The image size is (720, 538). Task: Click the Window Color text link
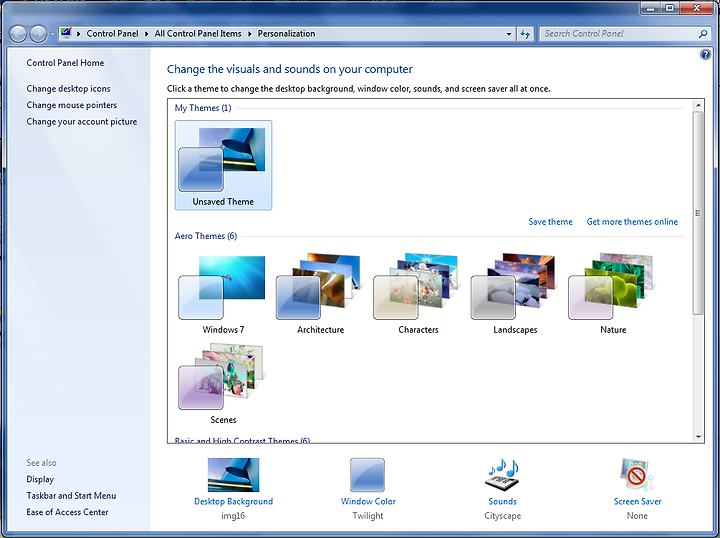coord(368,501)
